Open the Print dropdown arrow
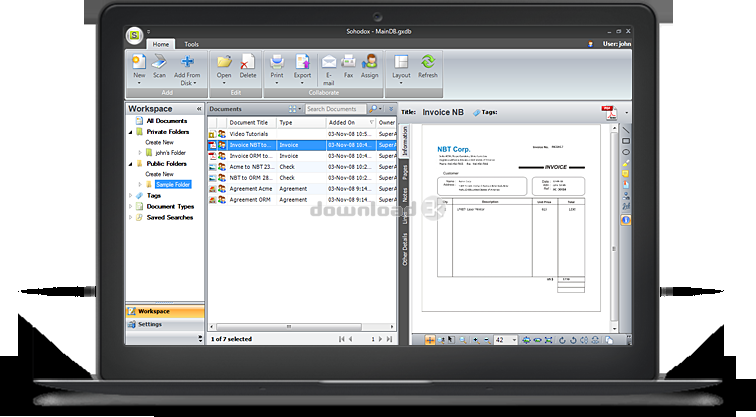The image size is (756, 417). 277,83
